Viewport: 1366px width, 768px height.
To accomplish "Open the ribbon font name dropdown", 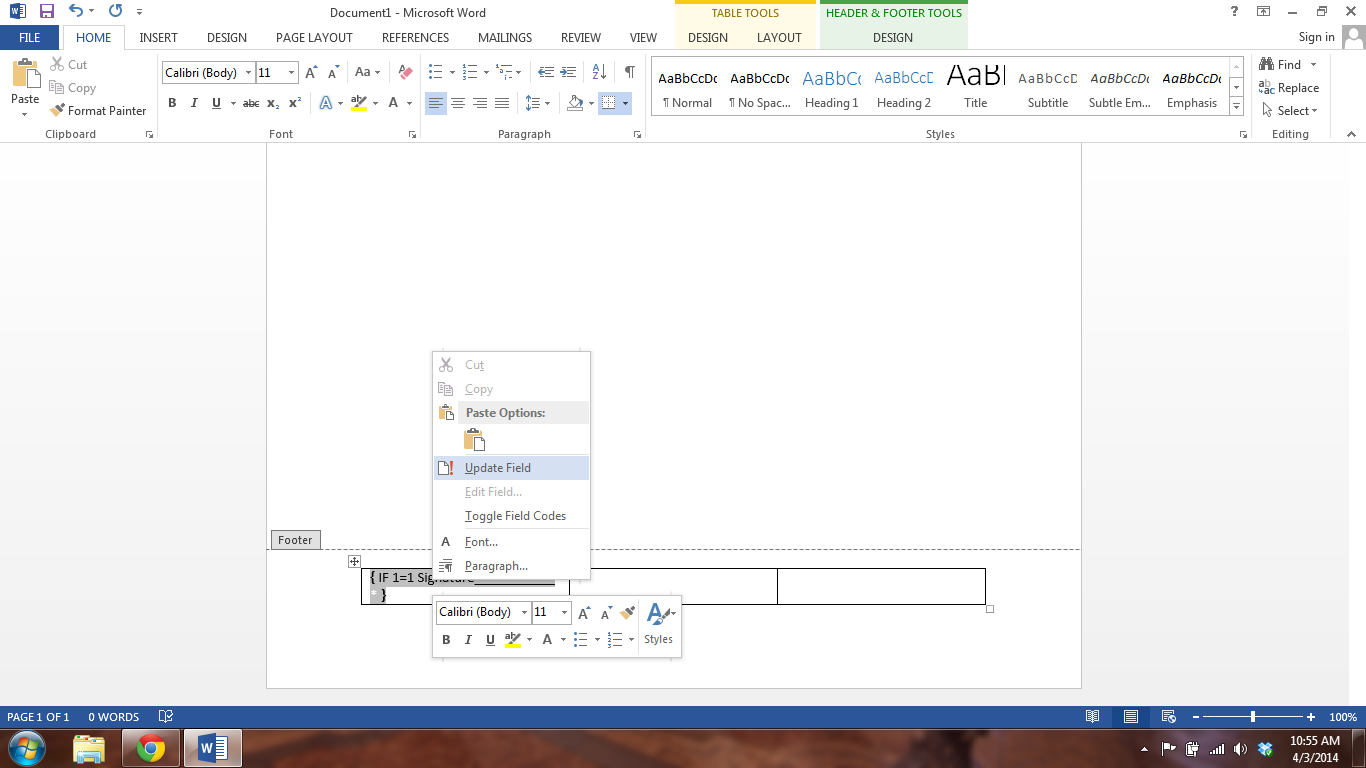I will click(x=248, y=73).
